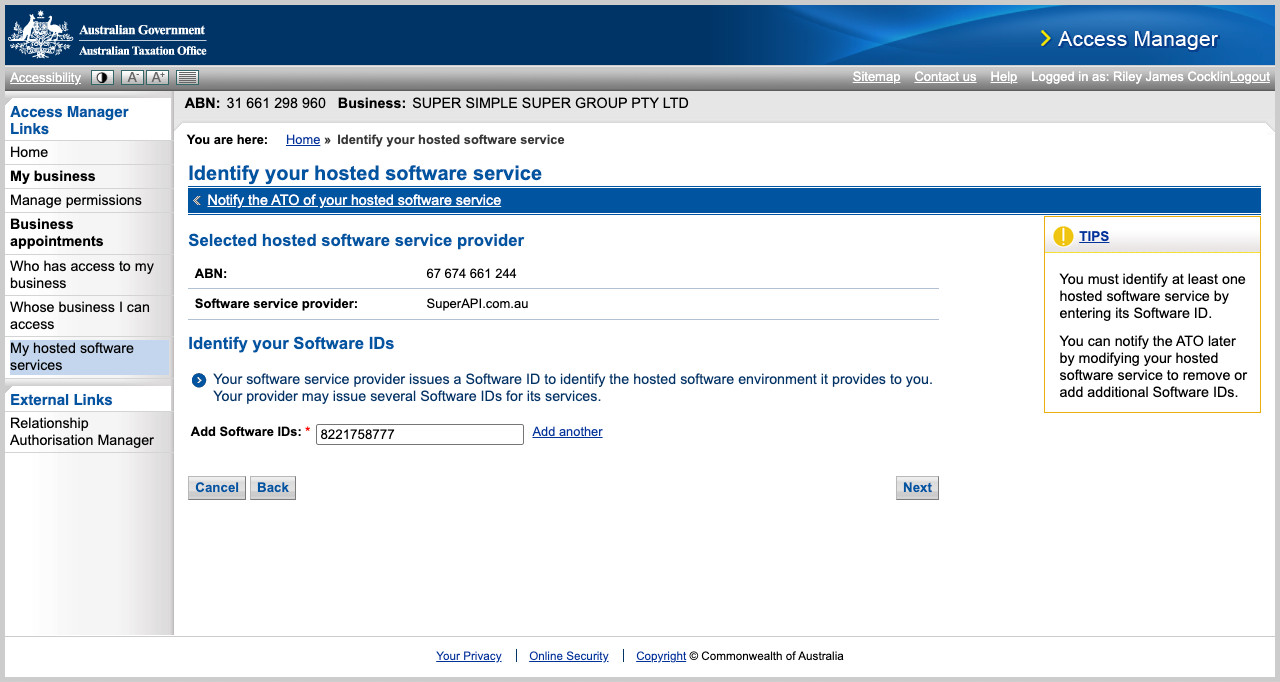
Task: Click SUPER SIMPLE SUPER GROUP PTY LTD text
Action: point(550,103)
